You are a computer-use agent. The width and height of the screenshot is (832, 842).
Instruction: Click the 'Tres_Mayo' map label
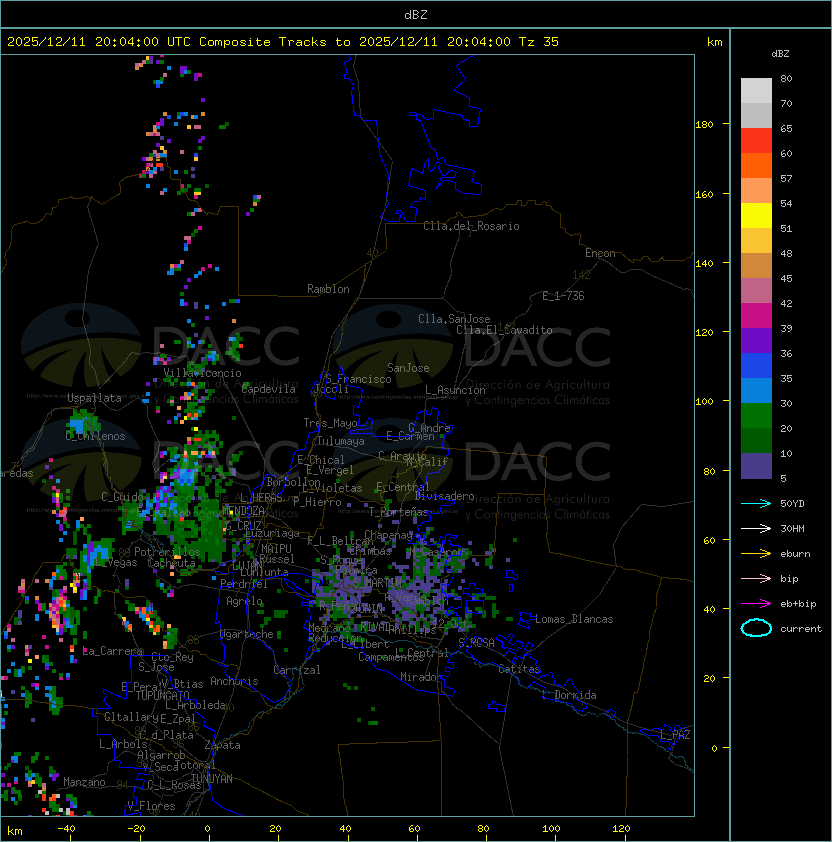click(x=330, y=423)
